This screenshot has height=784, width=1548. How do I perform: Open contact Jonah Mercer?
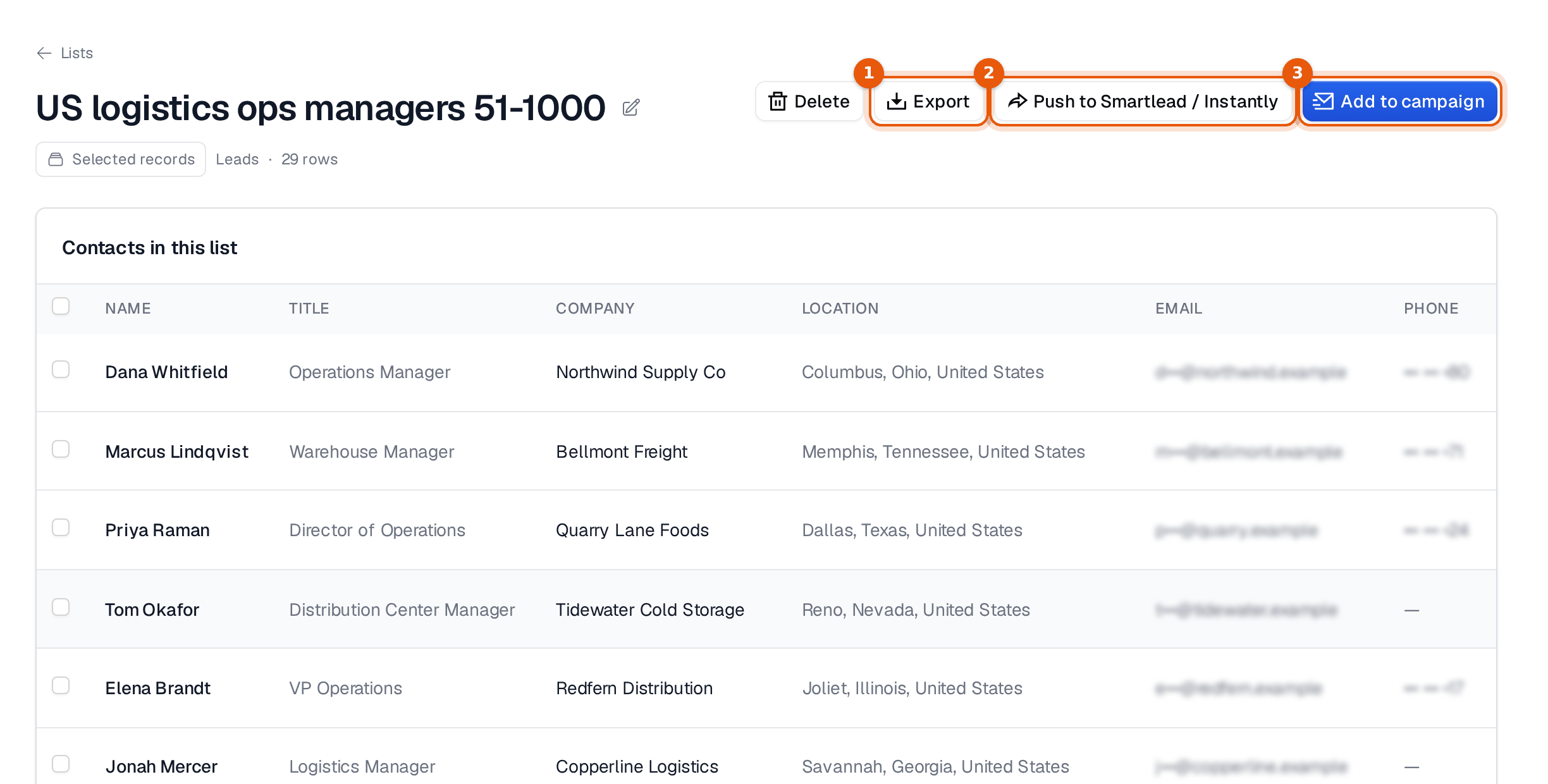pos(161,767)
